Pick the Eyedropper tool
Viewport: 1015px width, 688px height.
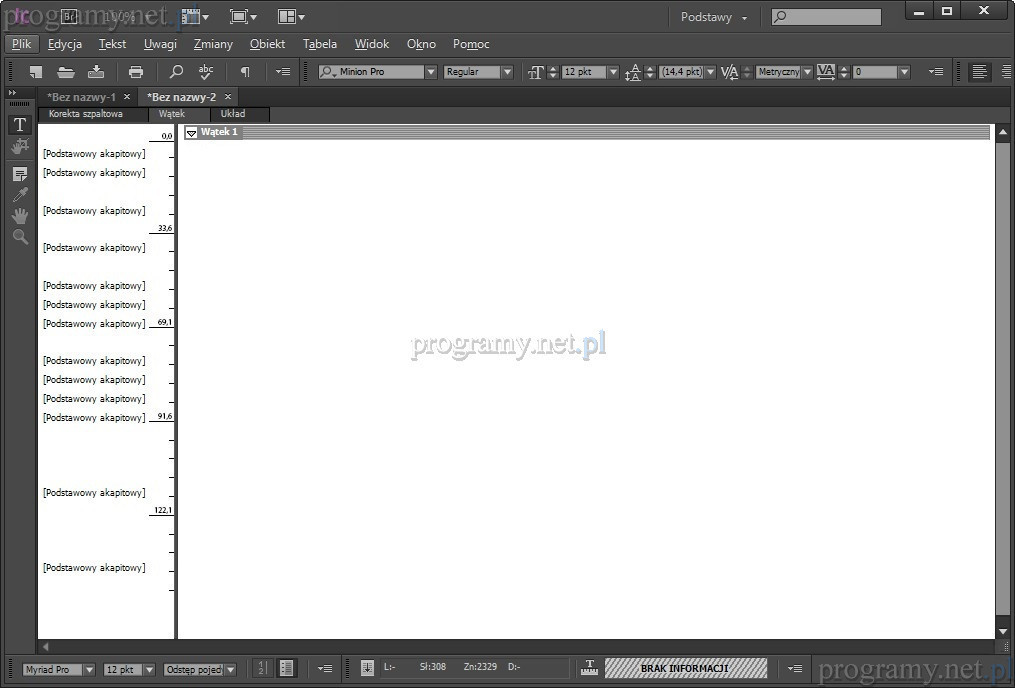point(19,195)
